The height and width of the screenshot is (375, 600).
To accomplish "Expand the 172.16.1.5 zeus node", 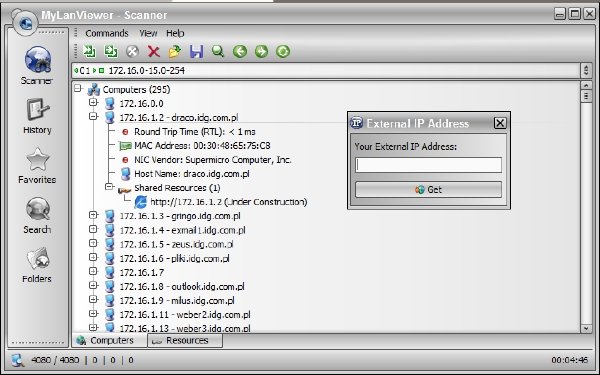I will point(93,243).
